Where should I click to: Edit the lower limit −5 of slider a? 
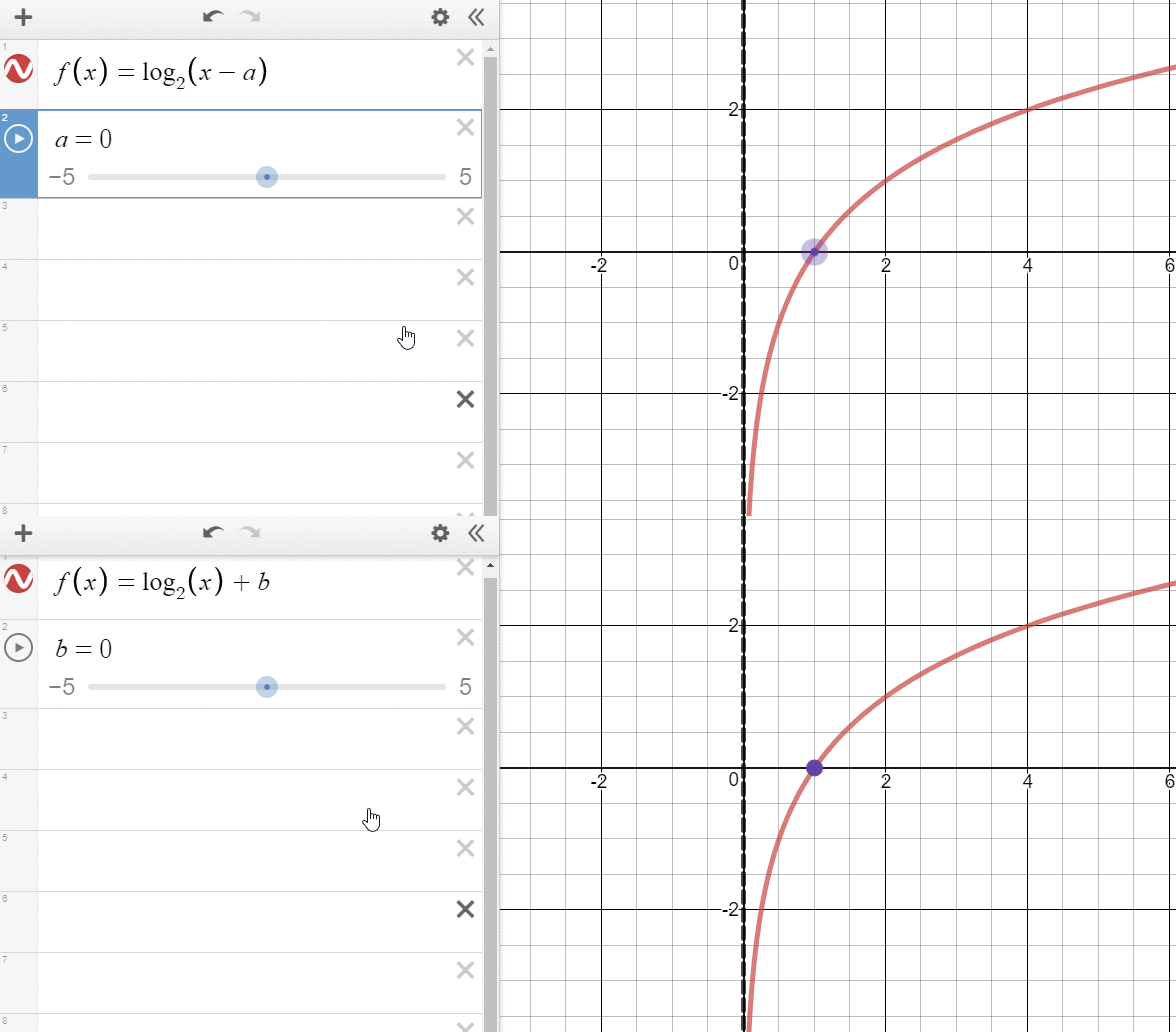point(62,177)
